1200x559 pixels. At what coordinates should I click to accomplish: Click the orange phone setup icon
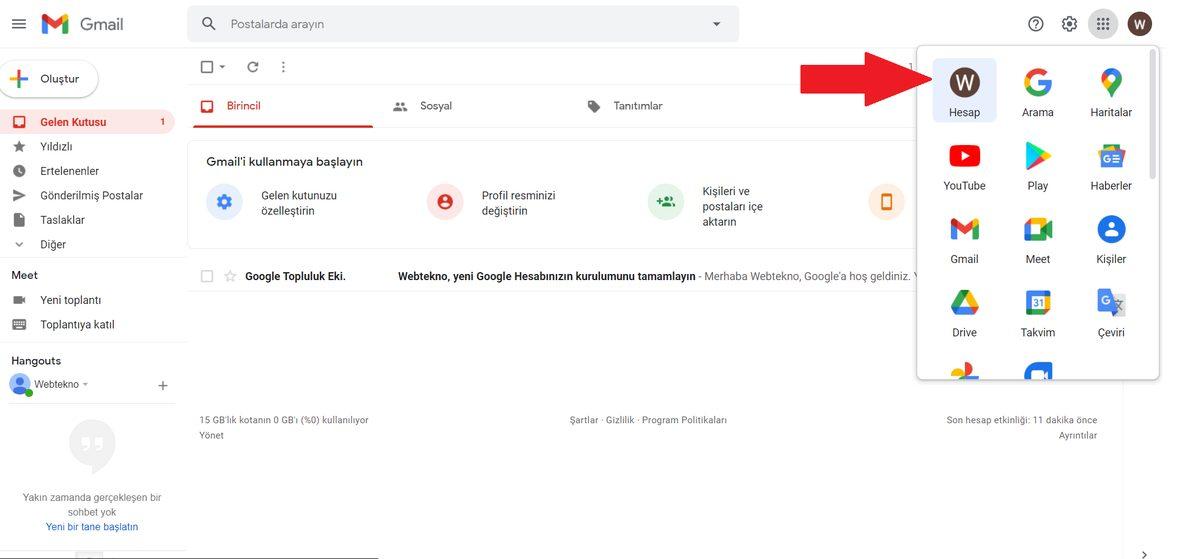pyautogui.click(x=886, y=202)
